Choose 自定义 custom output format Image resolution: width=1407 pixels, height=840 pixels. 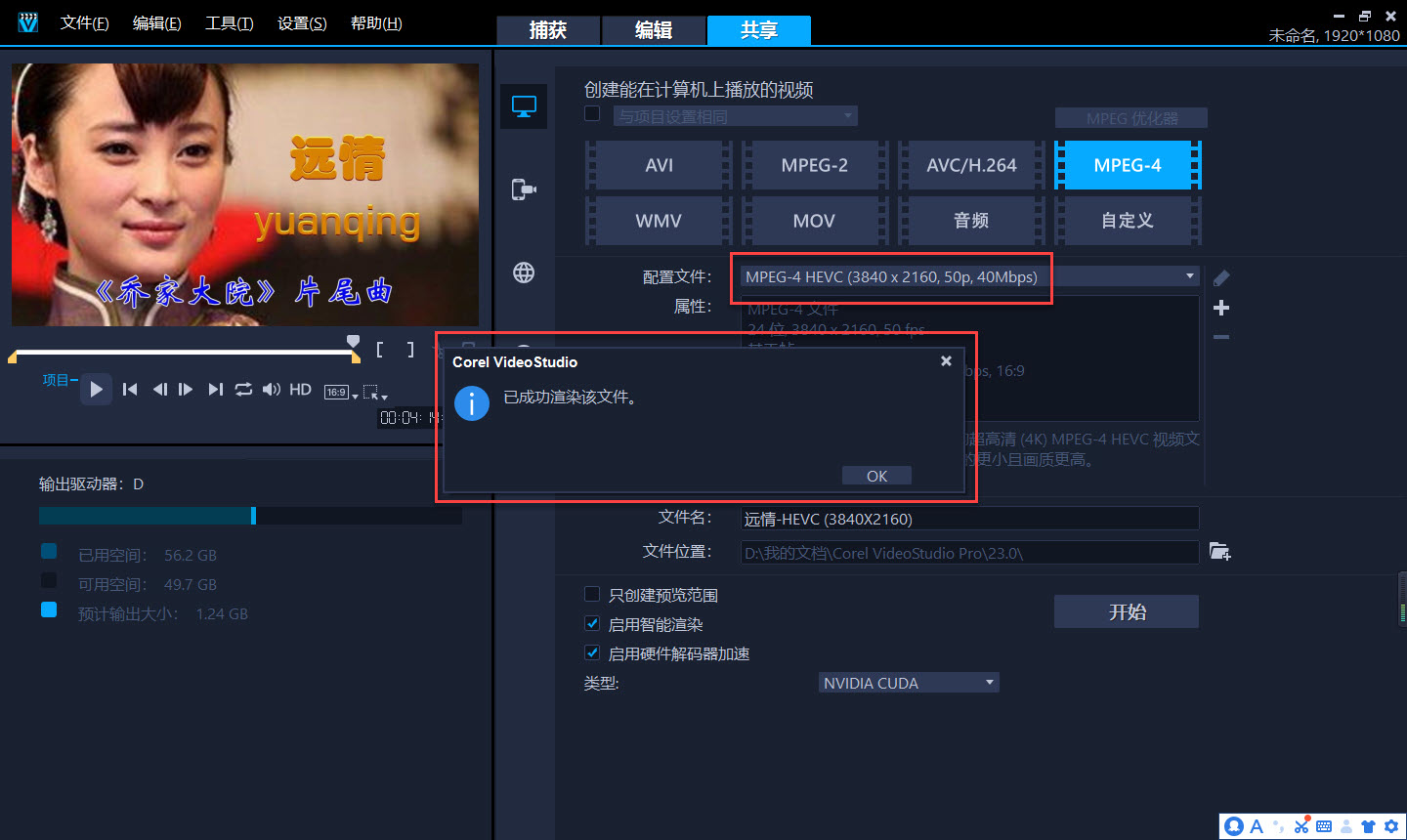[1128, 221]
